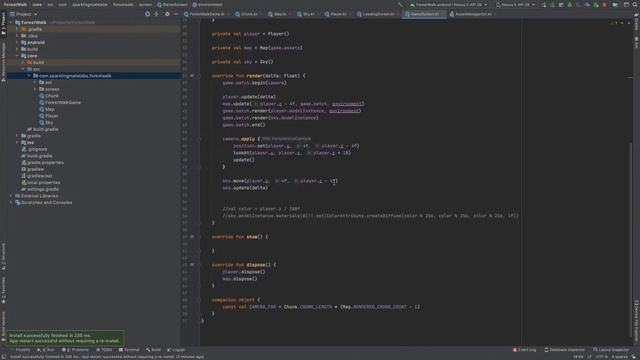640x360 pixels.
Task: Open the TODO tool window
Action: click(x=104, y=350)
